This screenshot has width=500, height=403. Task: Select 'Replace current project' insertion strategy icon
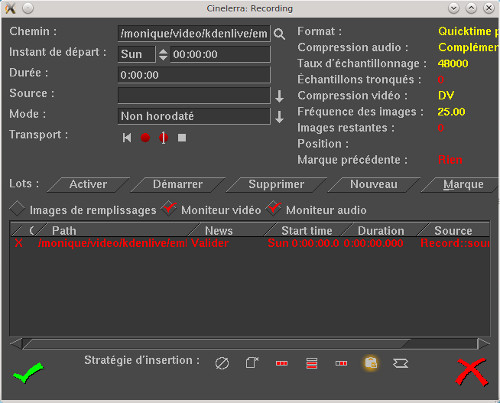click(252, 363)
